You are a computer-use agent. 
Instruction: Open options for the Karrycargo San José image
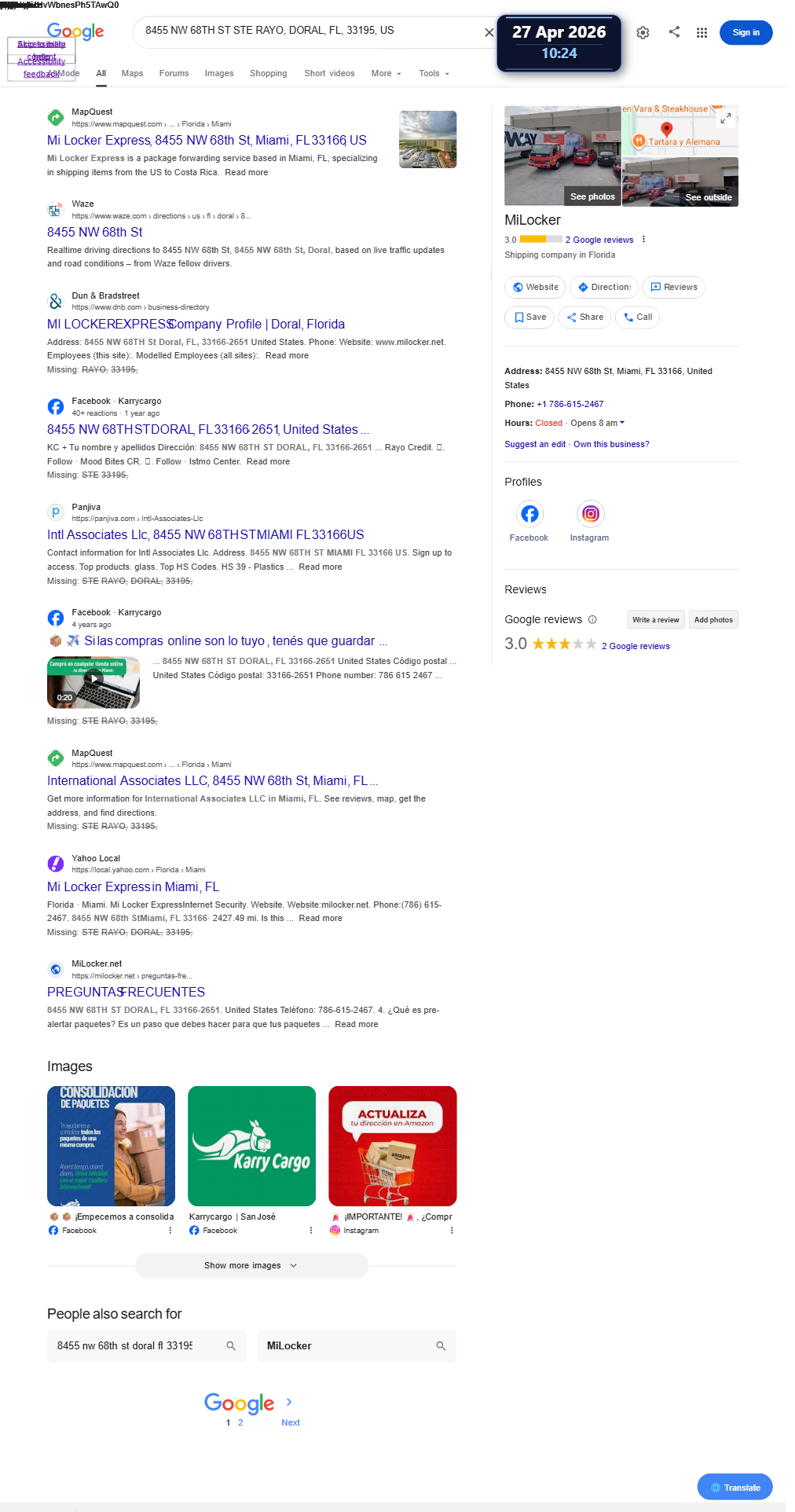311,1231
